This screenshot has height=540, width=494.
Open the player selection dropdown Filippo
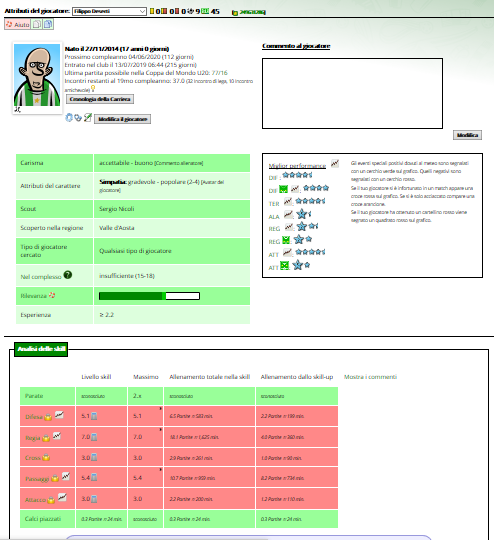pyautogui.click(x=109, y=11)
